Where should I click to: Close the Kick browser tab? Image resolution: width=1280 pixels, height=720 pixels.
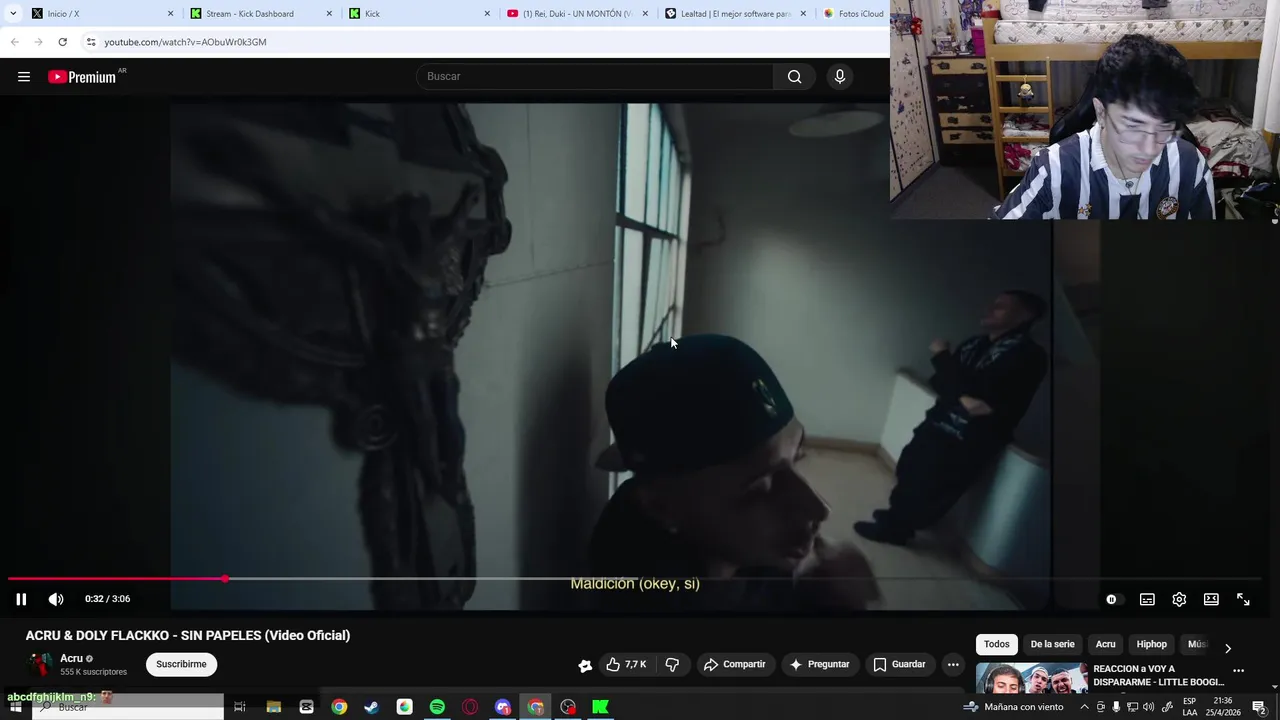tap(487, 14)
